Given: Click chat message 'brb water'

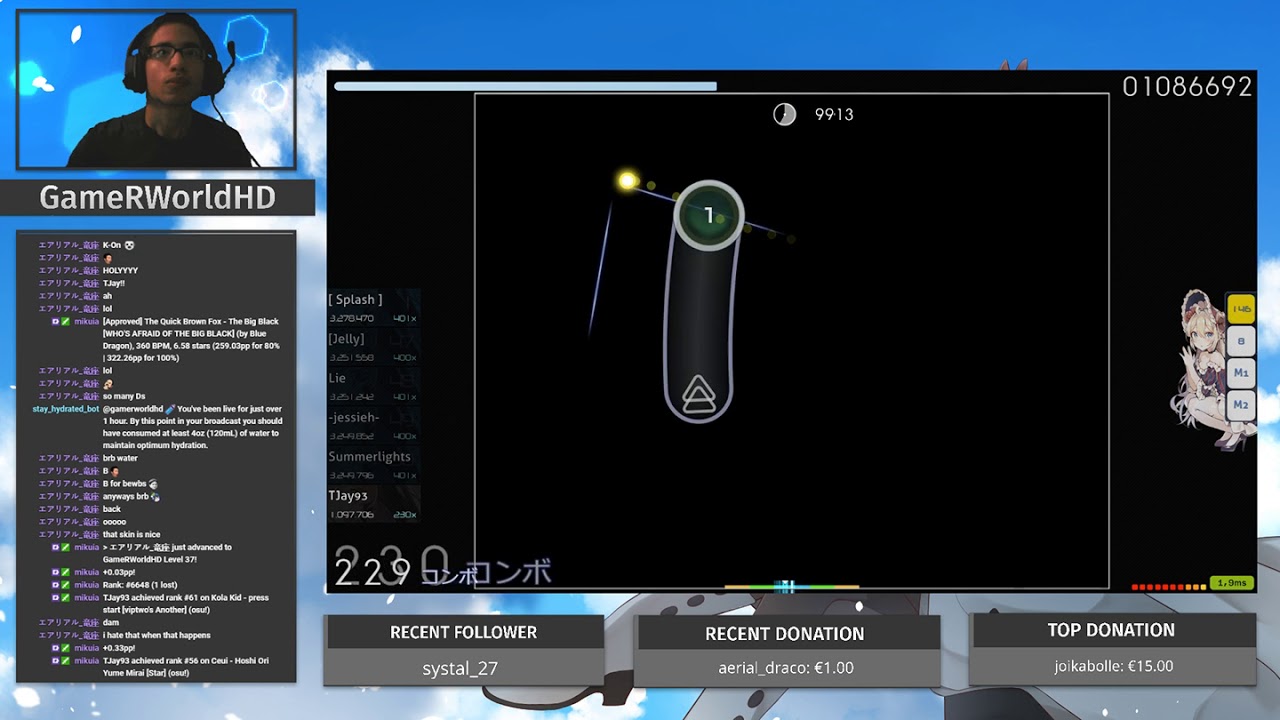Looking at the screenshot, I should coord(120,458).
